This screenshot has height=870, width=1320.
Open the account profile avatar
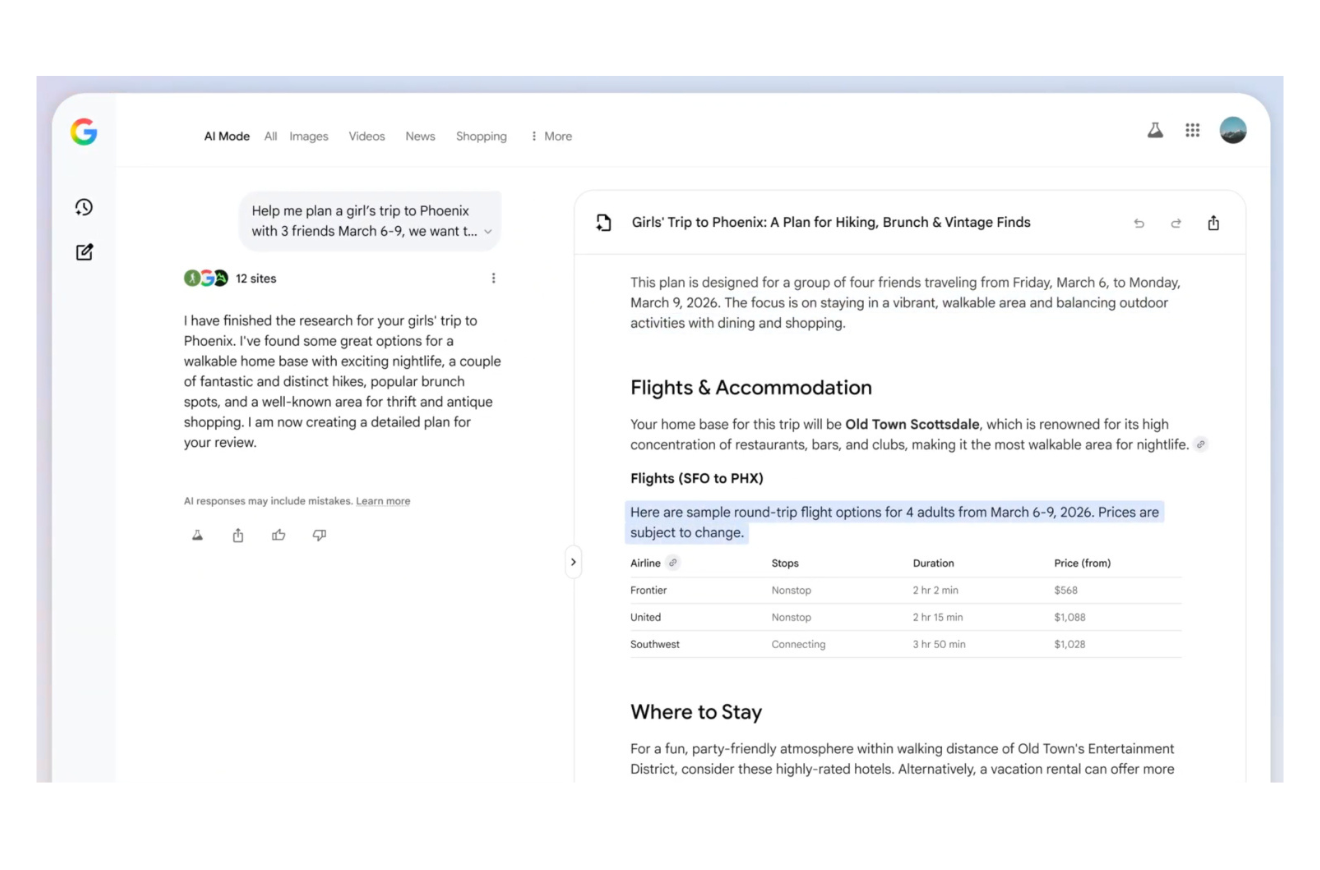pyautogui.click(x=1232, y=130)
